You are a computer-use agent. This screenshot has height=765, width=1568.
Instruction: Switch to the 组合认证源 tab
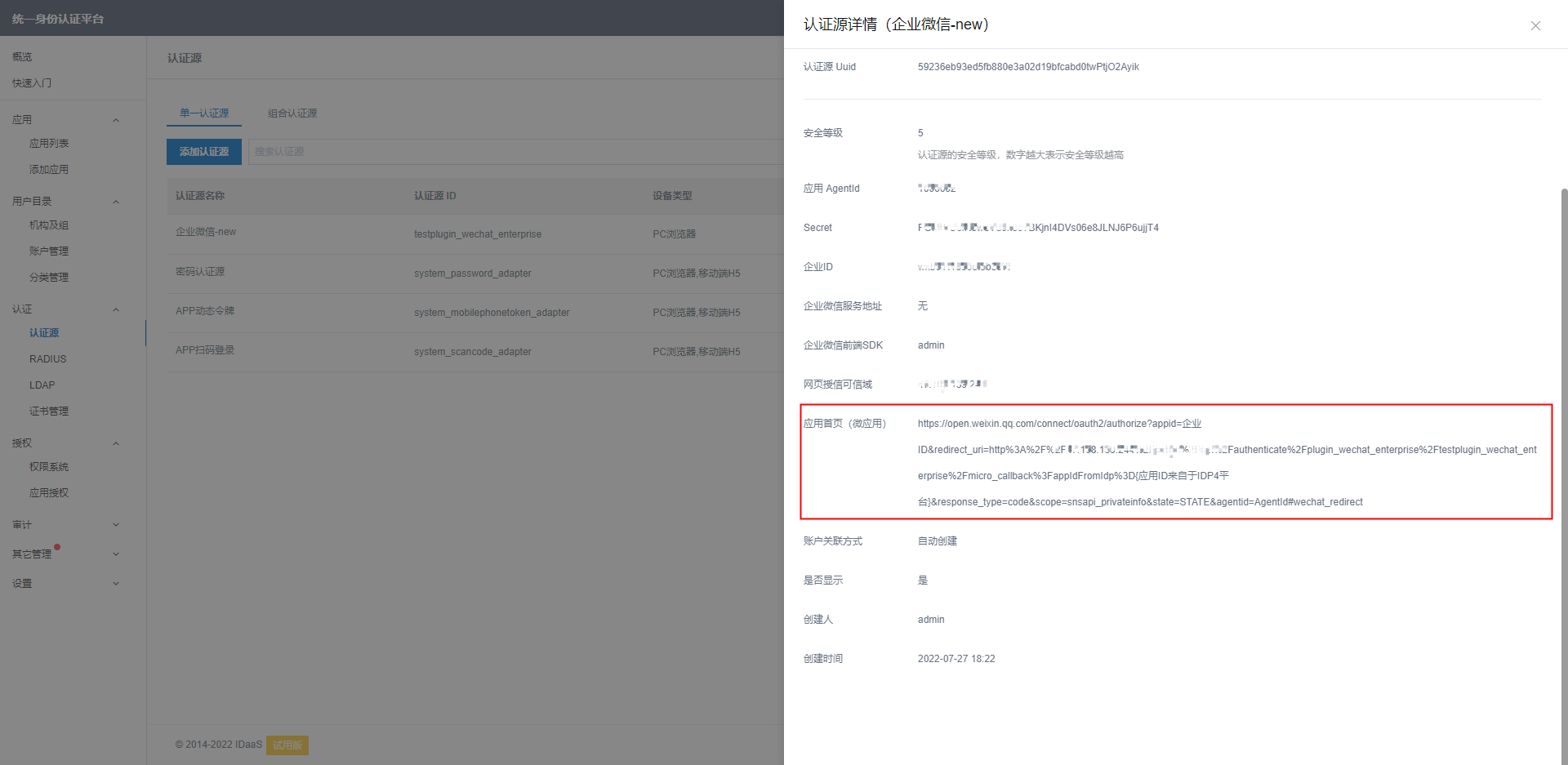pos(292,113)
